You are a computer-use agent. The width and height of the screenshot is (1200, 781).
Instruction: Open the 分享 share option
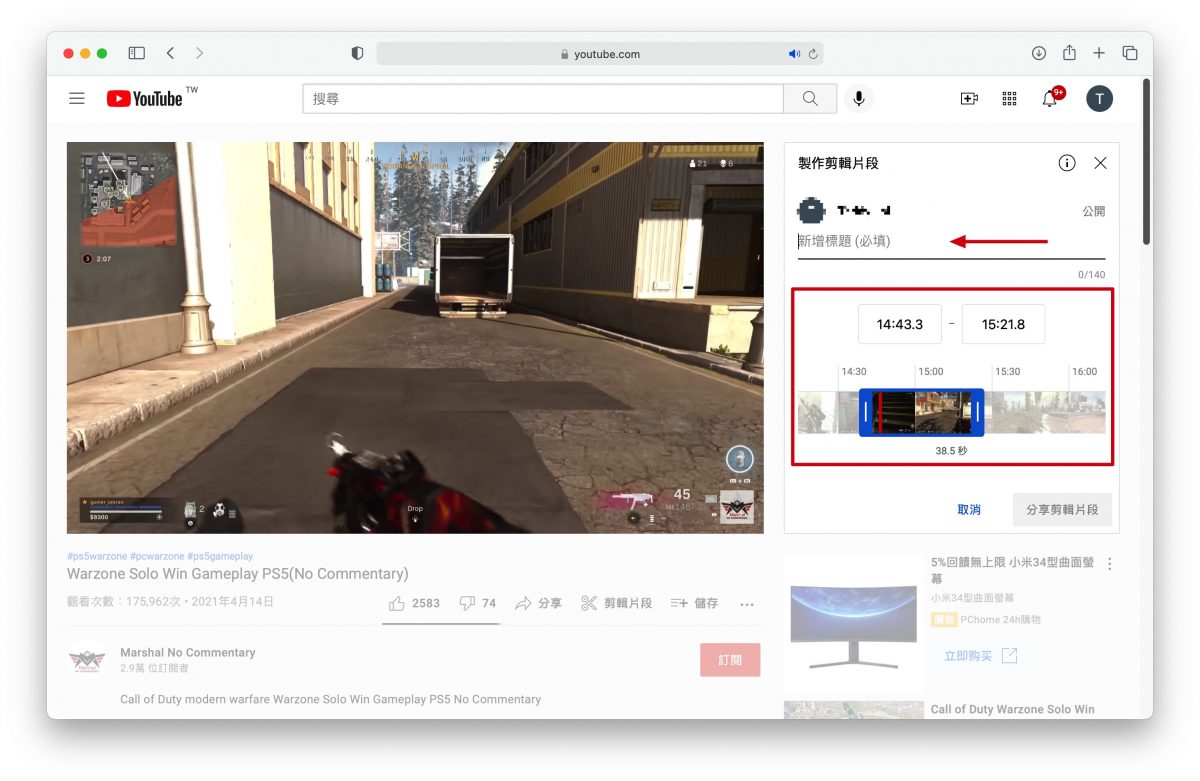[538, 603]
